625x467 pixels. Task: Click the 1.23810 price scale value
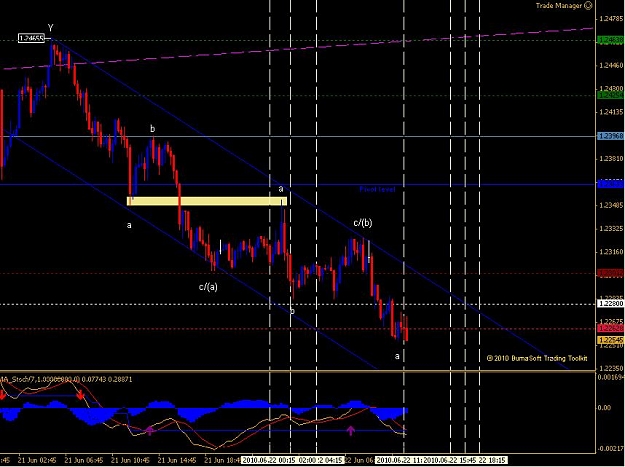point(611,159)
